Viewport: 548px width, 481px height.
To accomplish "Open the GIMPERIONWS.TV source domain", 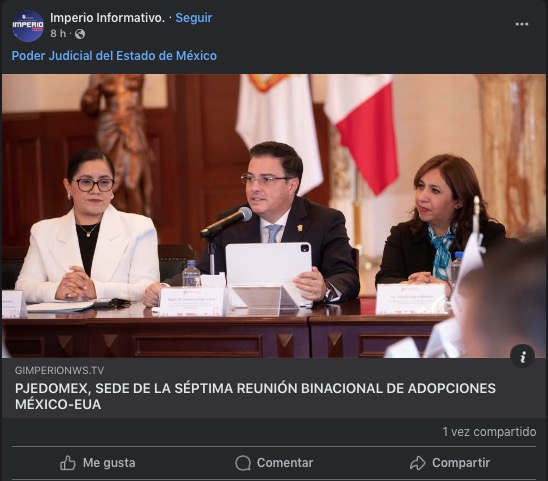I will [59, 370].
